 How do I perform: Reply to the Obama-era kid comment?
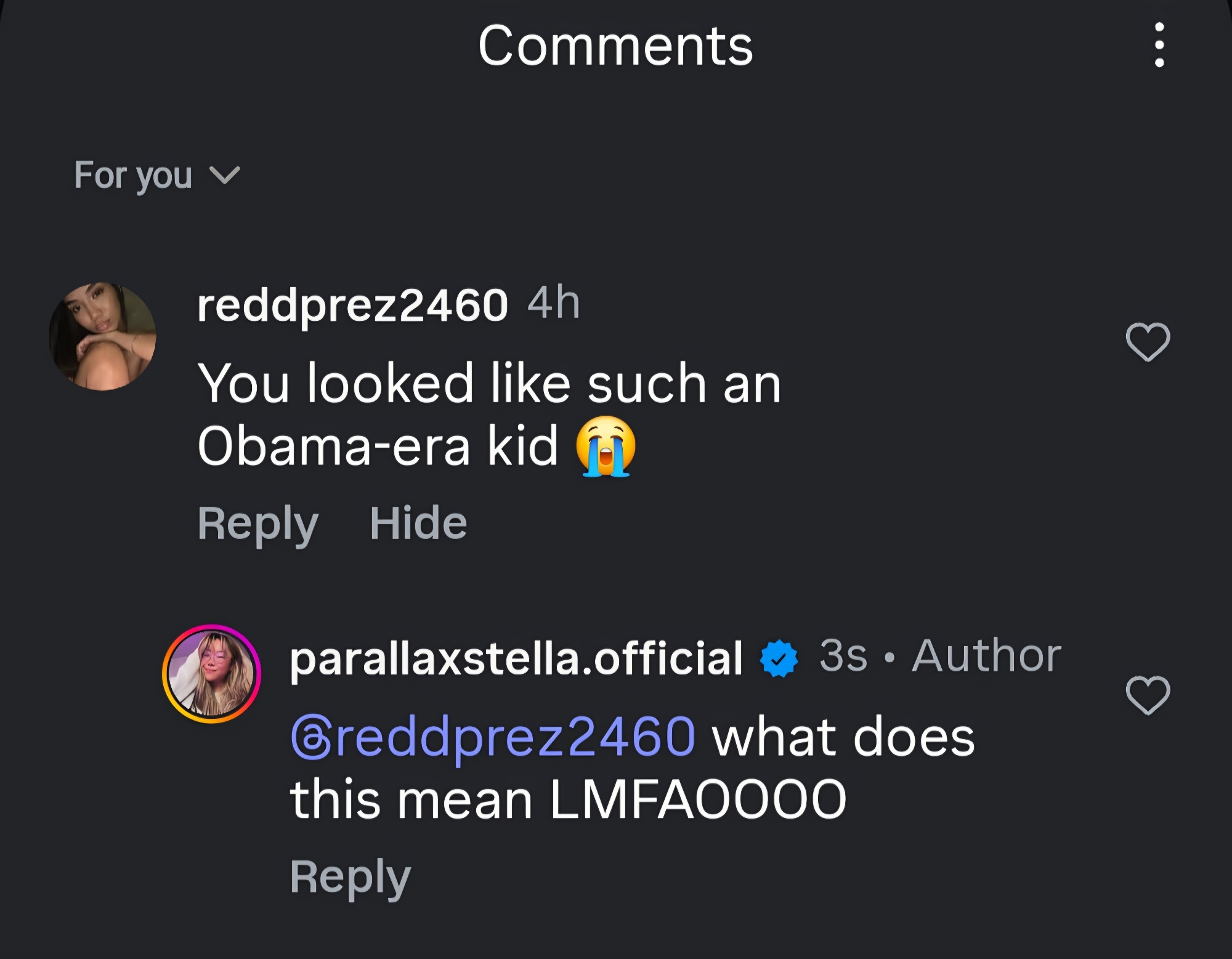click(257, 524)
